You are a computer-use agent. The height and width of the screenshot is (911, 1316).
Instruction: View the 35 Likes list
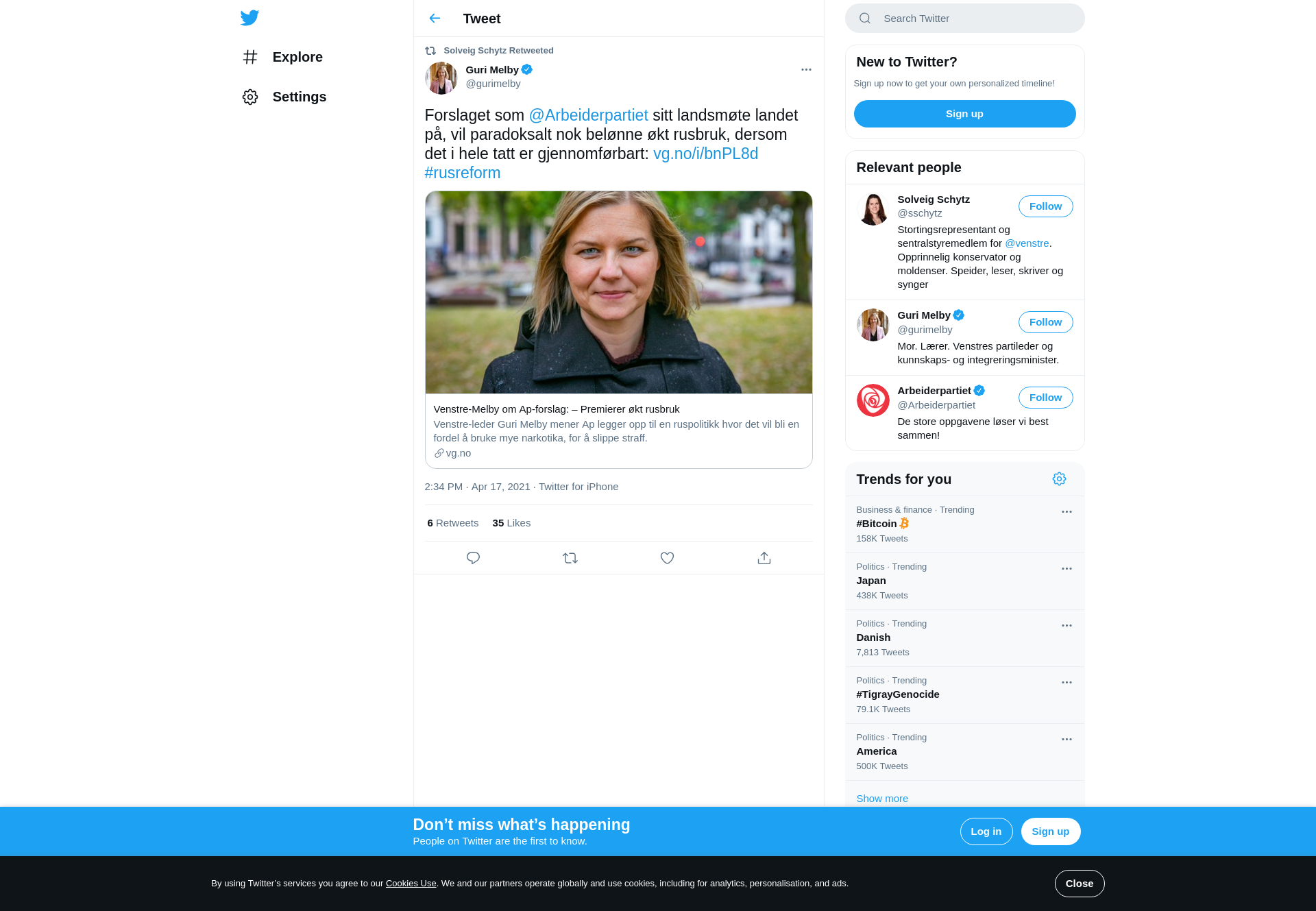pyautogui.click(x=511, y=523)
